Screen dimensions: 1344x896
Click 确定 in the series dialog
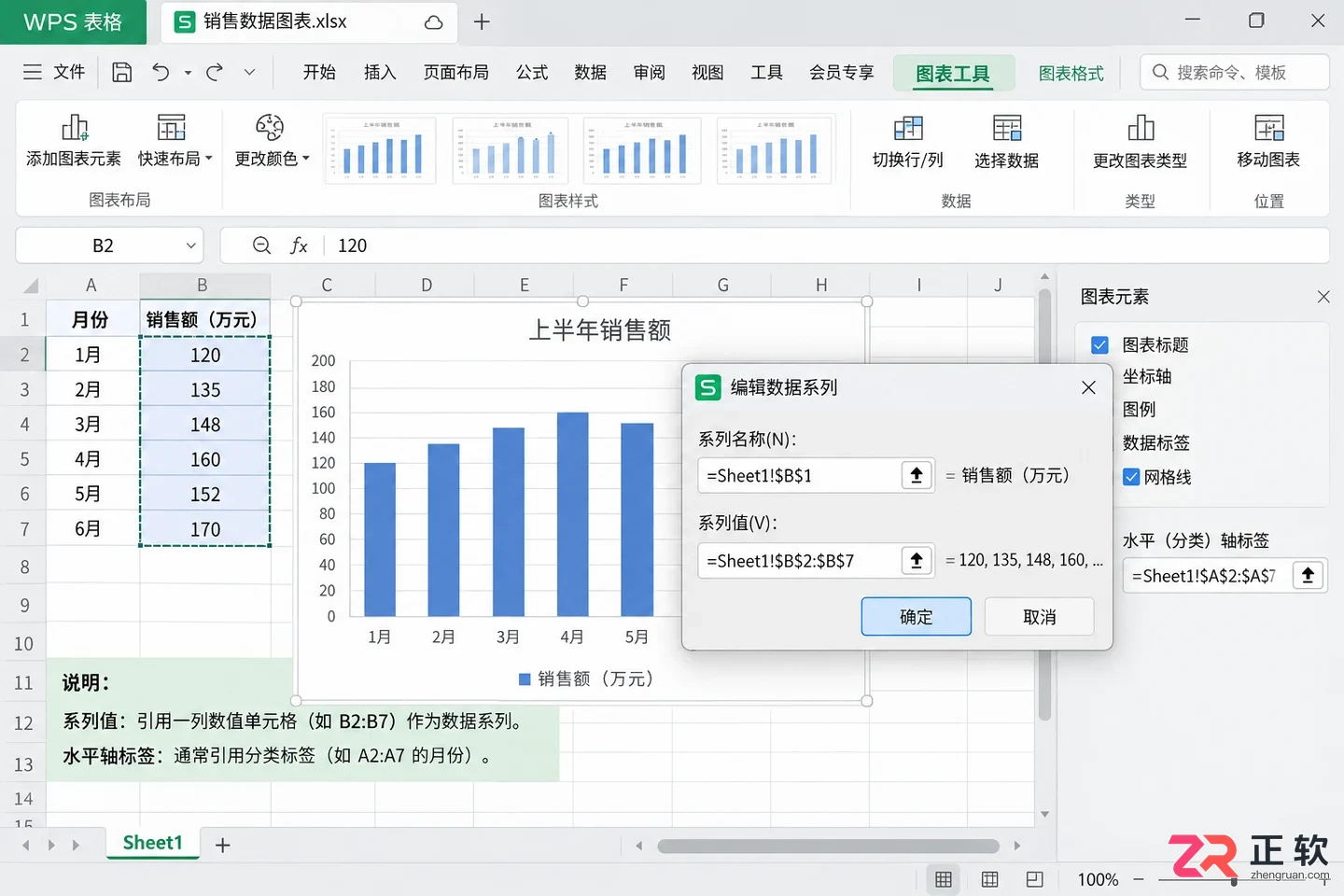[x=916, y=617]
